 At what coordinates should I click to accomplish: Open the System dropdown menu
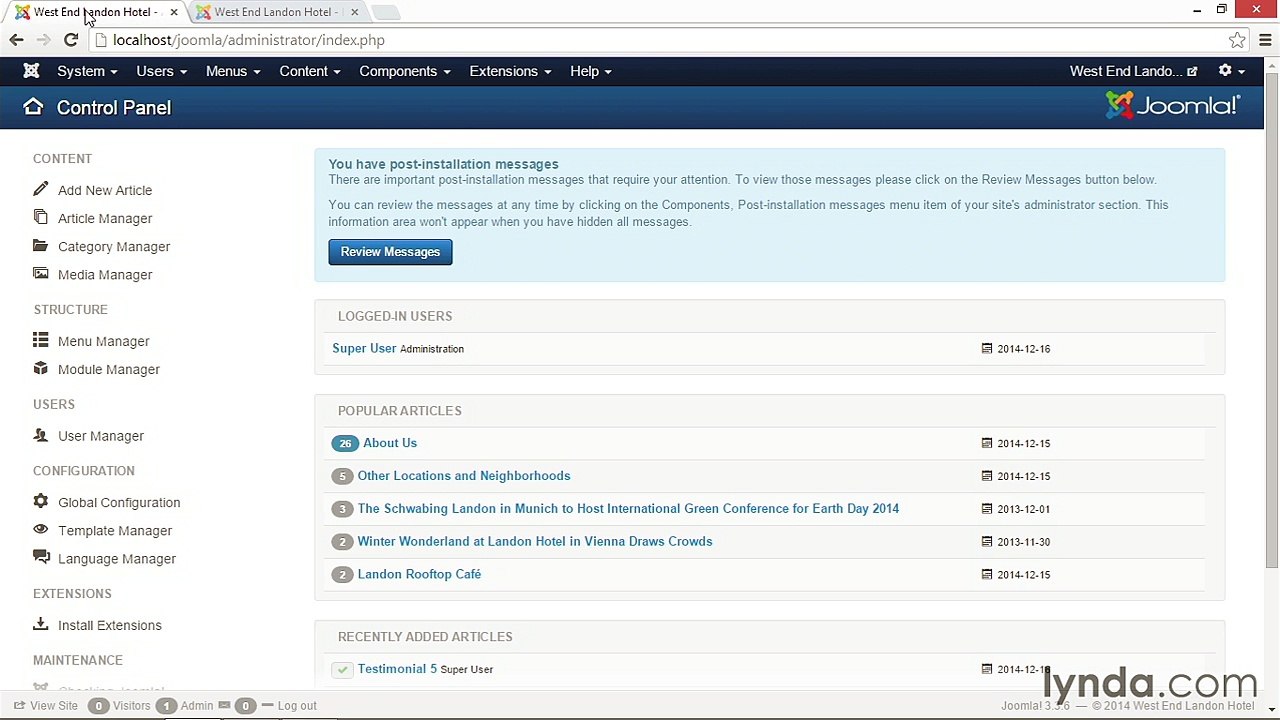[x=86, y=71]
